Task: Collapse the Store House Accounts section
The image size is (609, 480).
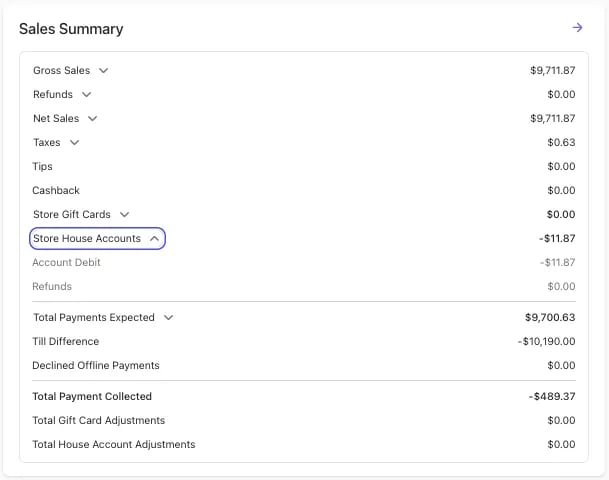Action: click(97, 238)
